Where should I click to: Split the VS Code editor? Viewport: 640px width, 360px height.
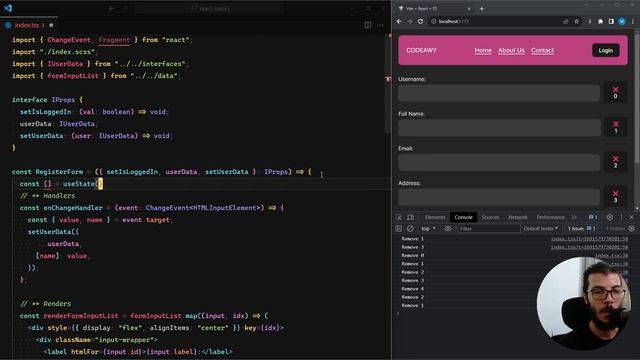[x=368, y=25]
